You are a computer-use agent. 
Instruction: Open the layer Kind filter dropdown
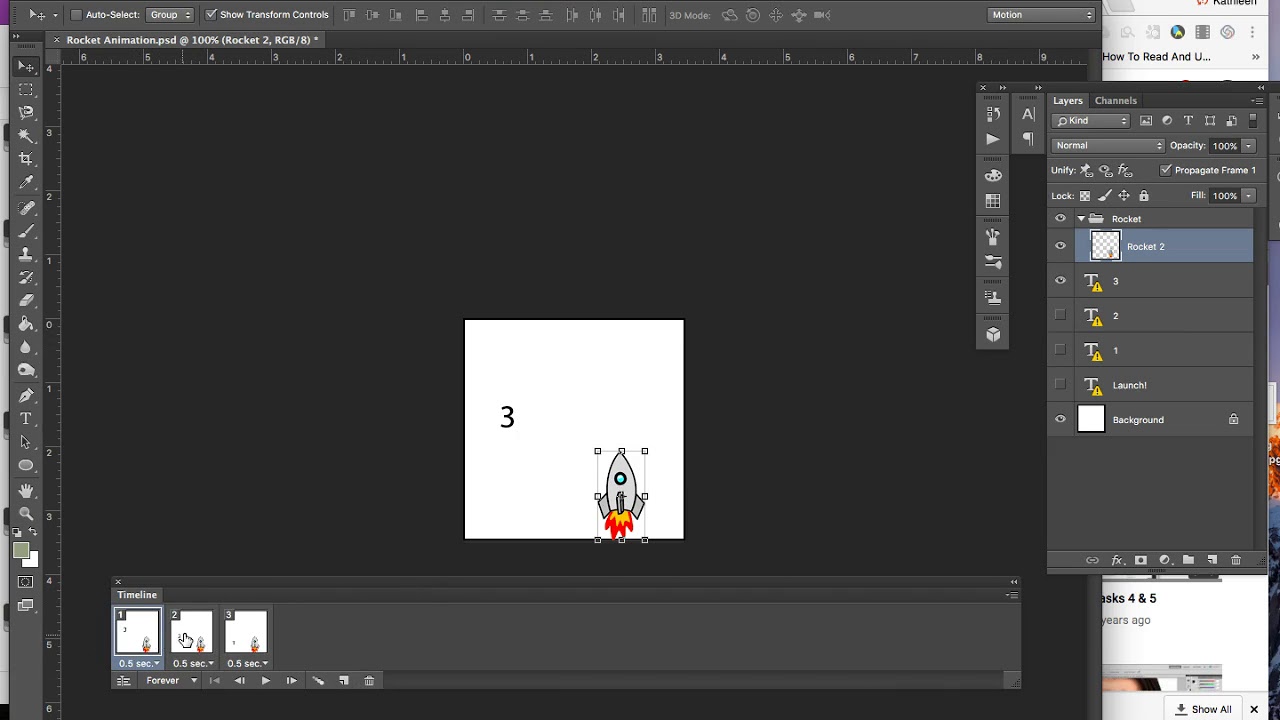(1091, 121)
